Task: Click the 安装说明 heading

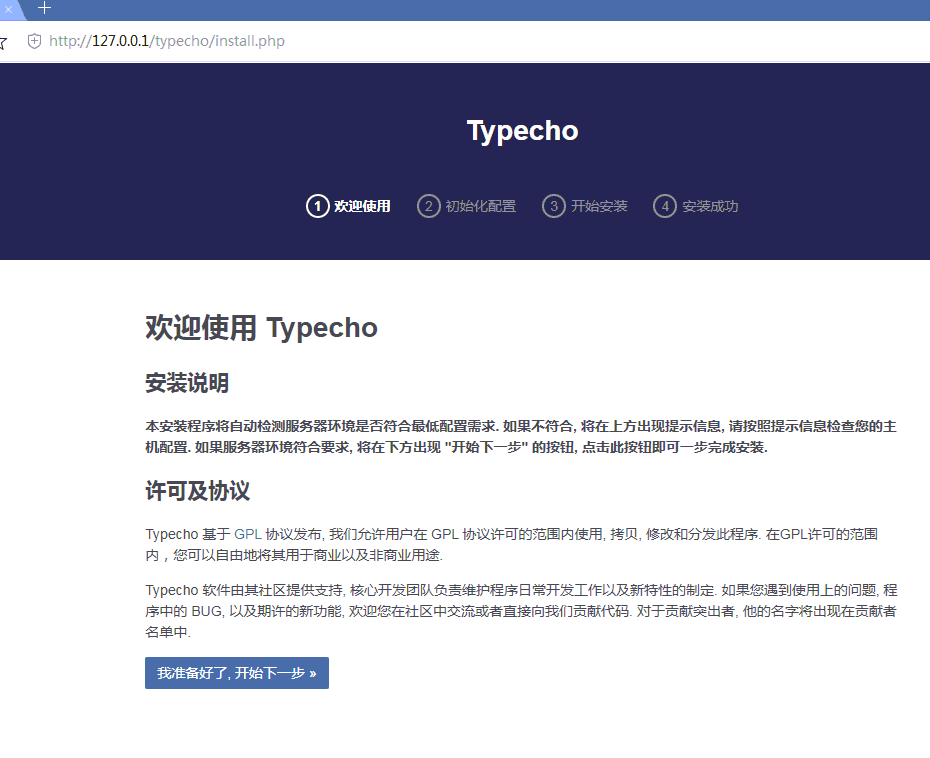Action: [187, 383]
